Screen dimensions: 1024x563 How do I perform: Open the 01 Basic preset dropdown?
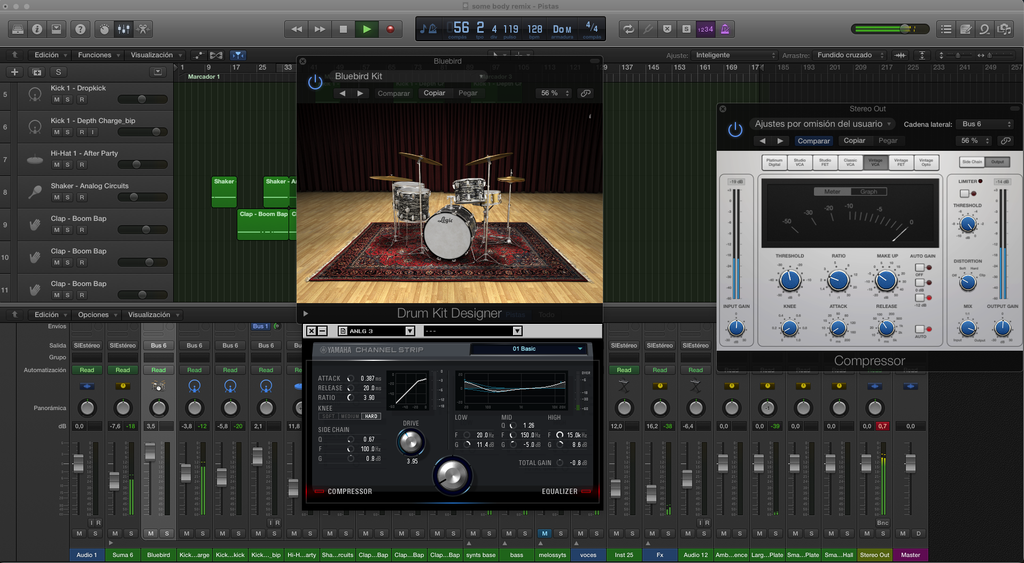click(x=528, y=349)
